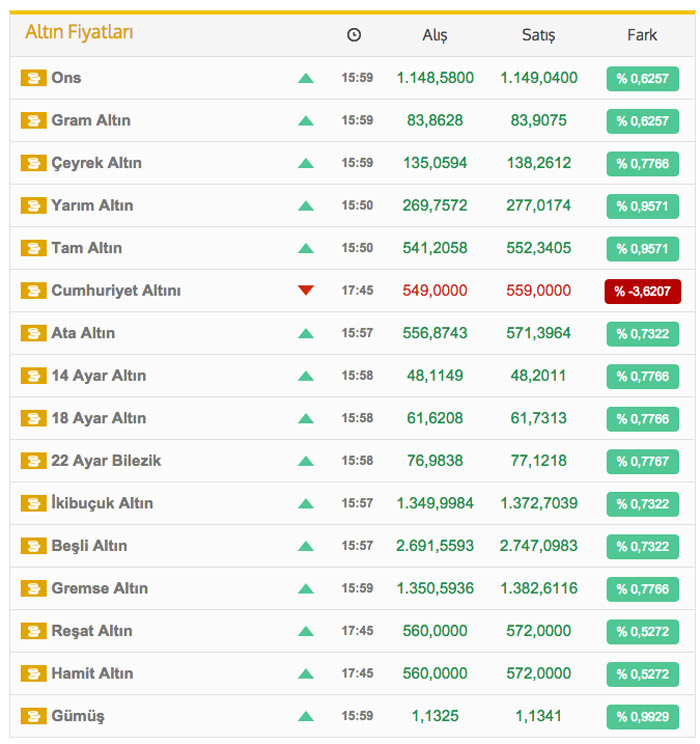Click the red down arrow for Cumhuriyet Altını
The image size is (700, 744).
click(306, 291)
